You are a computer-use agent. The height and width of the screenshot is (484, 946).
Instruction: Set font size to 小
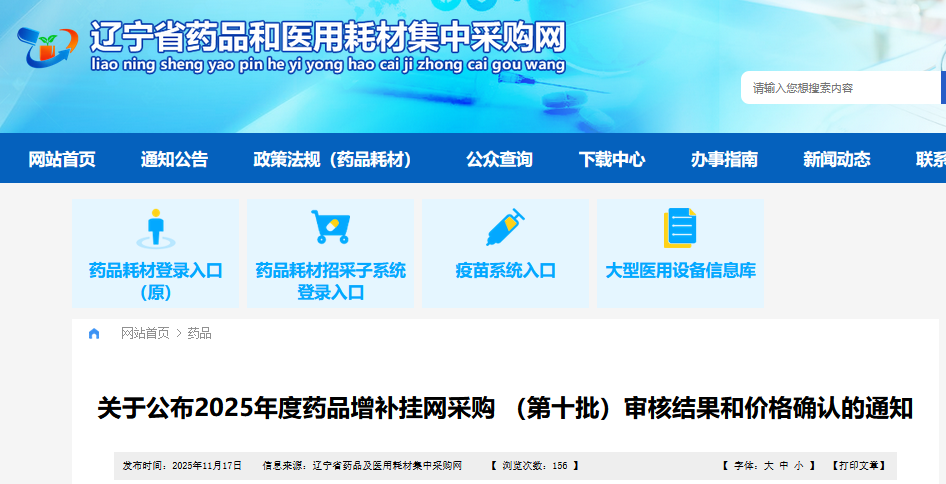[x=799, y=466]
